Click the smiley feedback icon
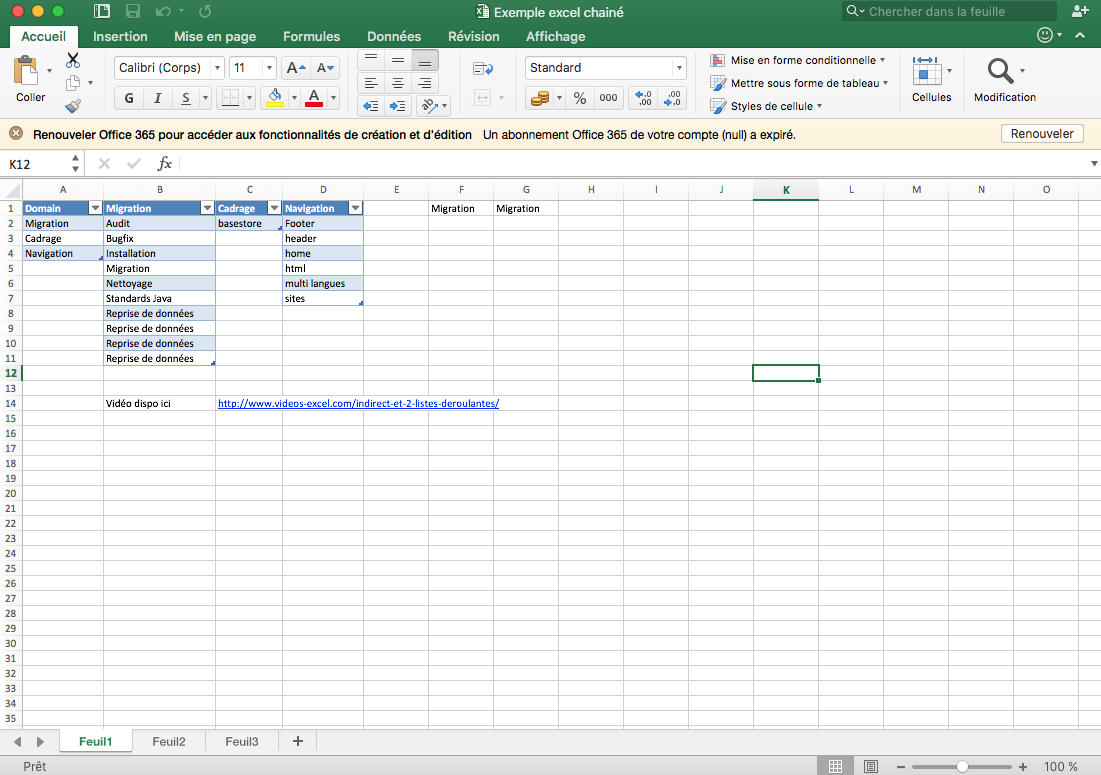 click(1045, 35)
